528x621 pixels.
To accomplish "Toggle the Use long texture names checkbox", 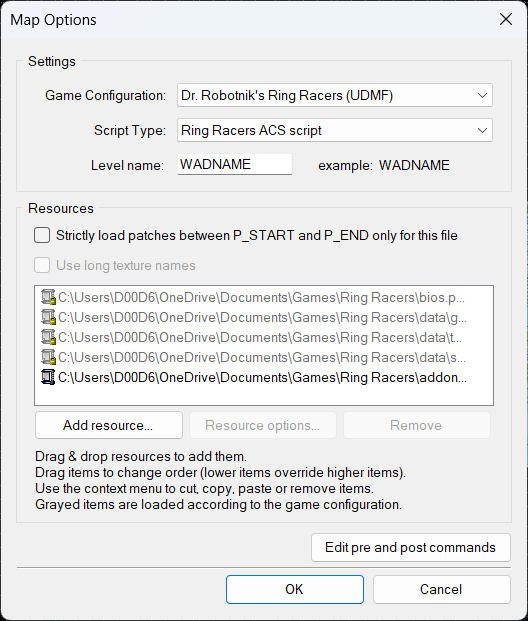I will [x=42, y=265].
